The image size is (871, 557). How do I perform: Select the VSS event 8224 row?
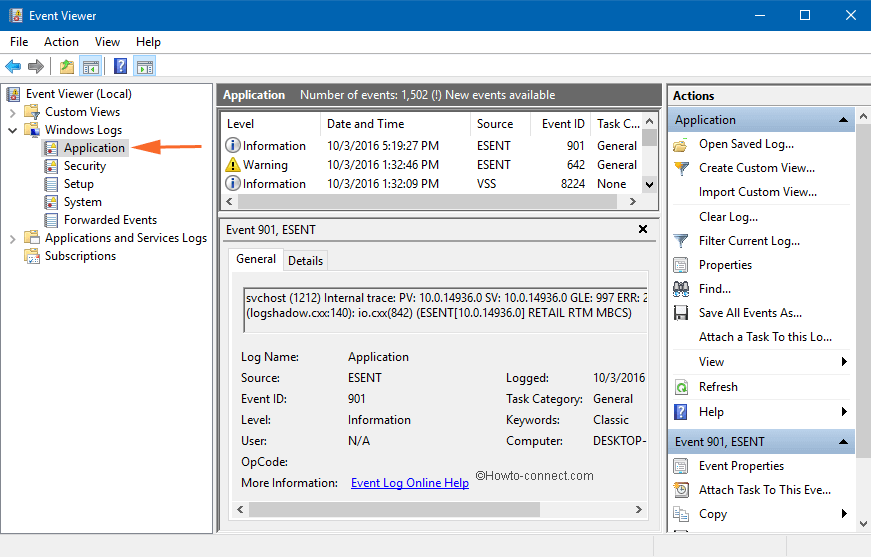pos(432,184)
